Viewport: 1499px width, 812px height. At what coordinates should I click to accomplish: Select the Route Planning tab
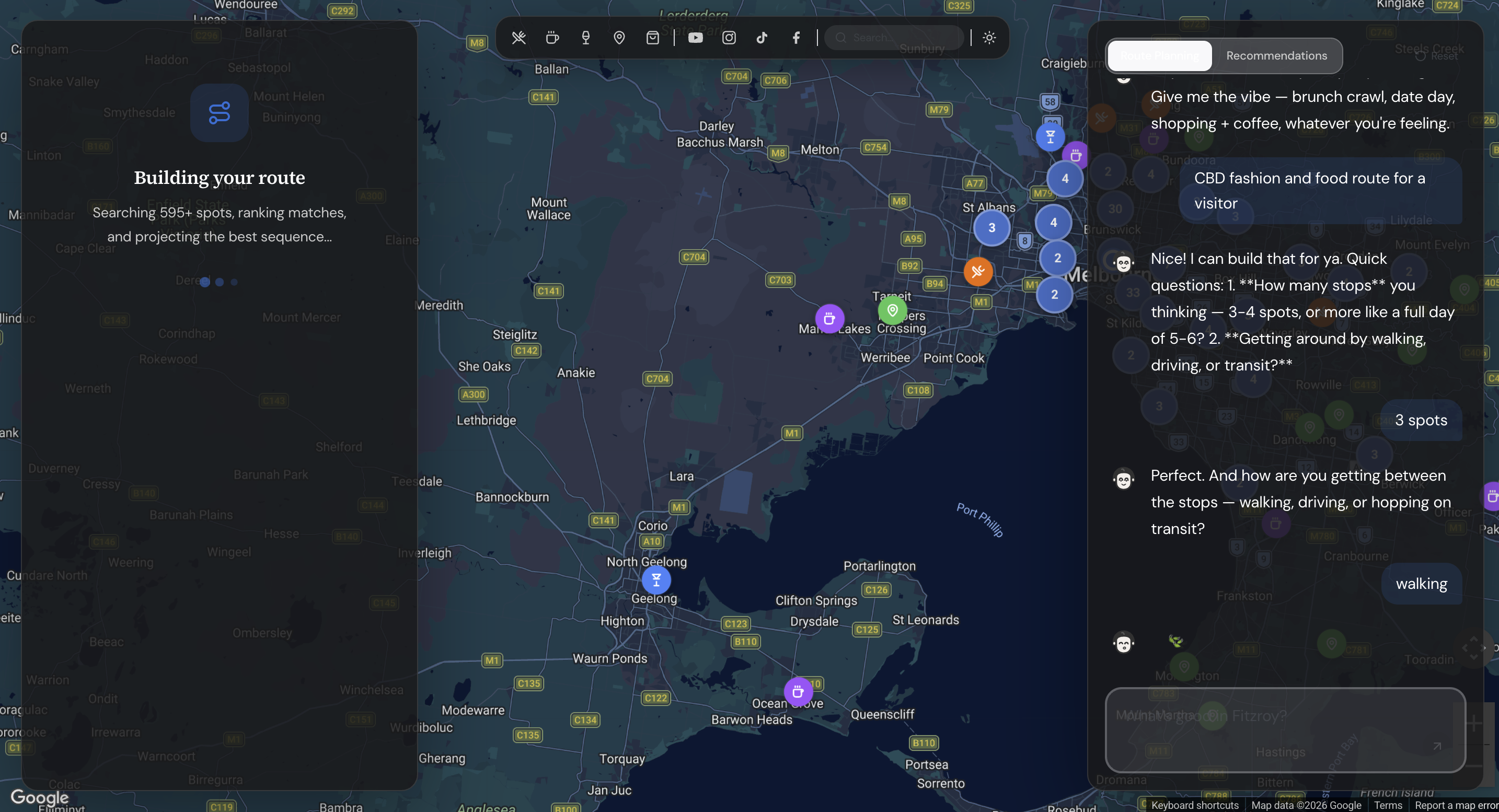click(x=1159, y=56)
